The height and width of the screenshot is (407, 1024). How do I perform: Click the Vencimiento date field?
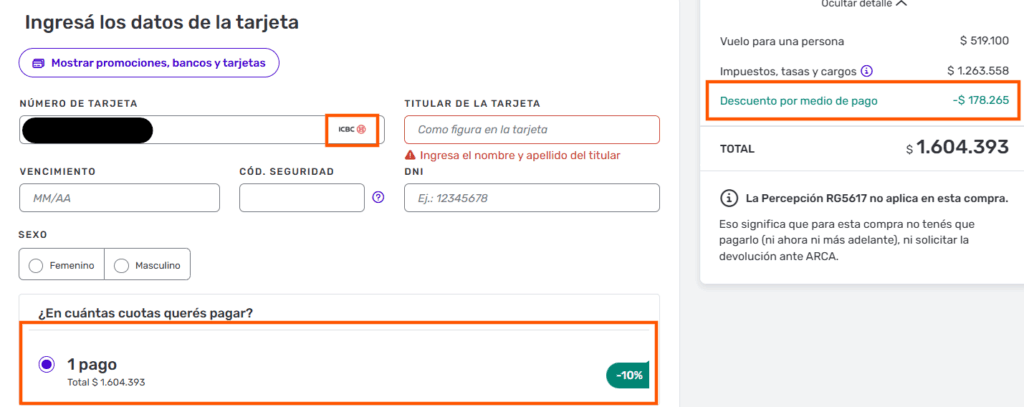119,198
